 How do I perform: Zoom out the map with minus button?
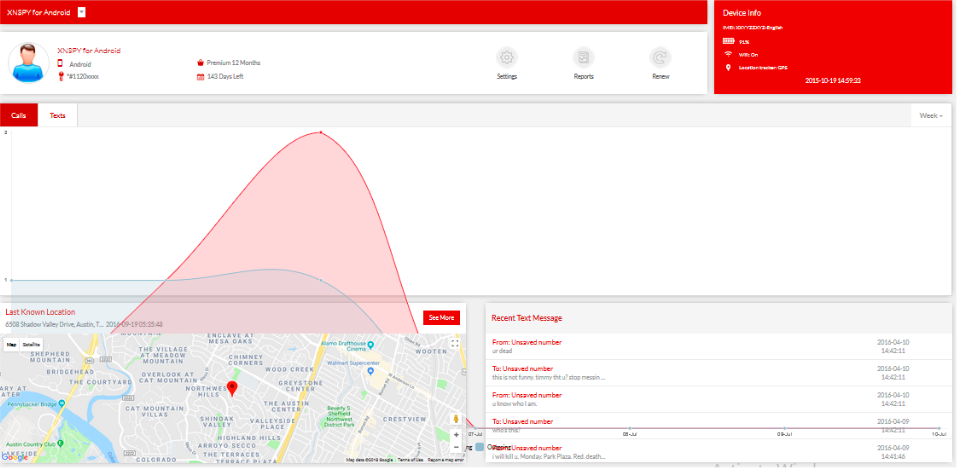point(456,448)
